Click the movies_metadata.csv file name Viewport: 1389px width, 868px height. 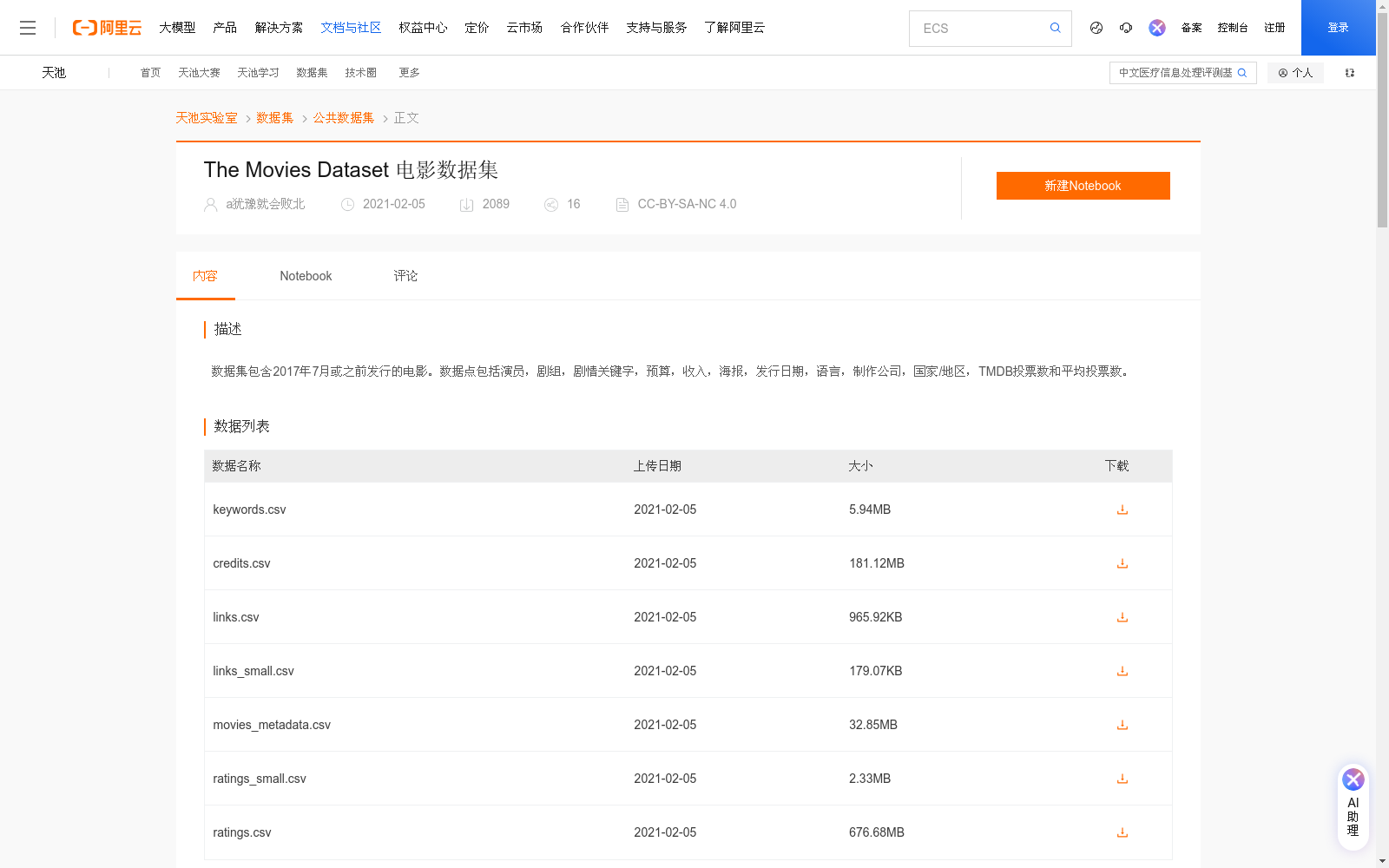(x=272, y=725)
